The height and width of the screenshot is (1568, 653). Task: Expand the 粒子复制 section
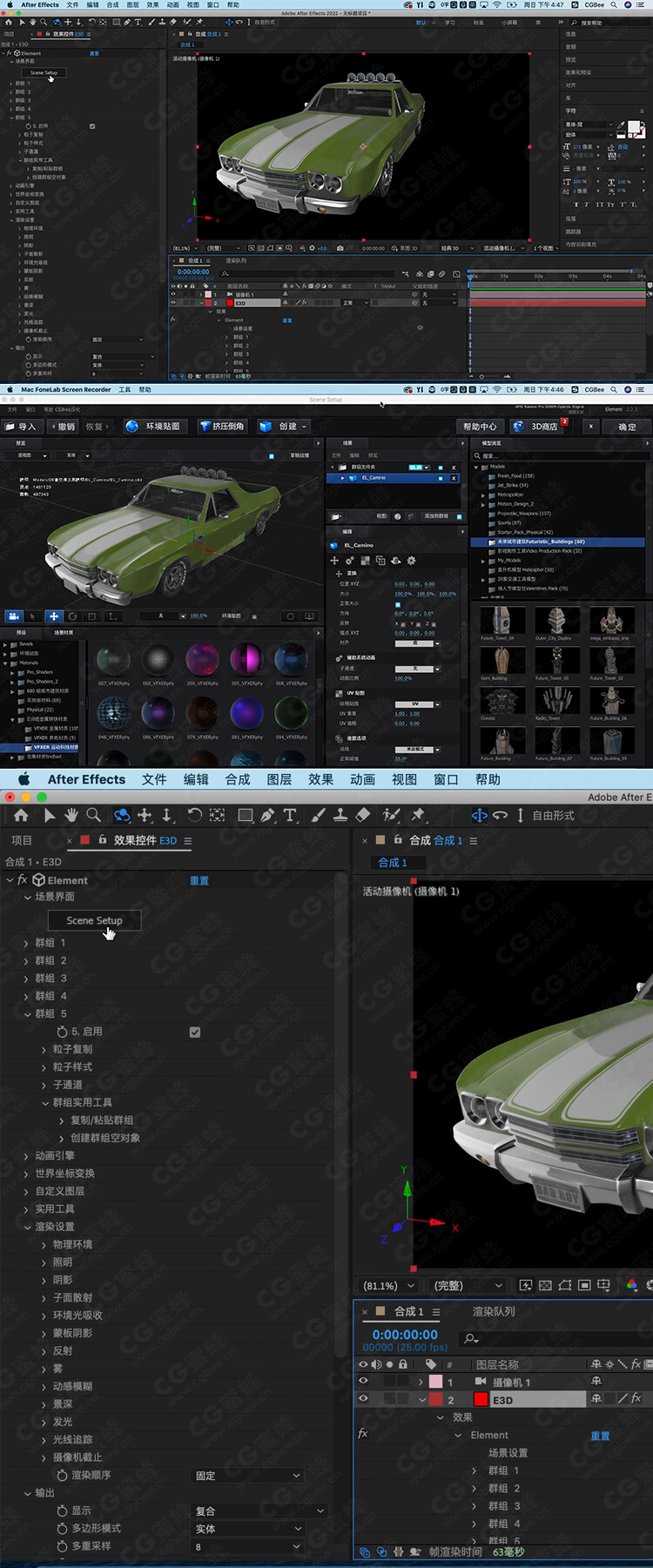[44, 1049]
